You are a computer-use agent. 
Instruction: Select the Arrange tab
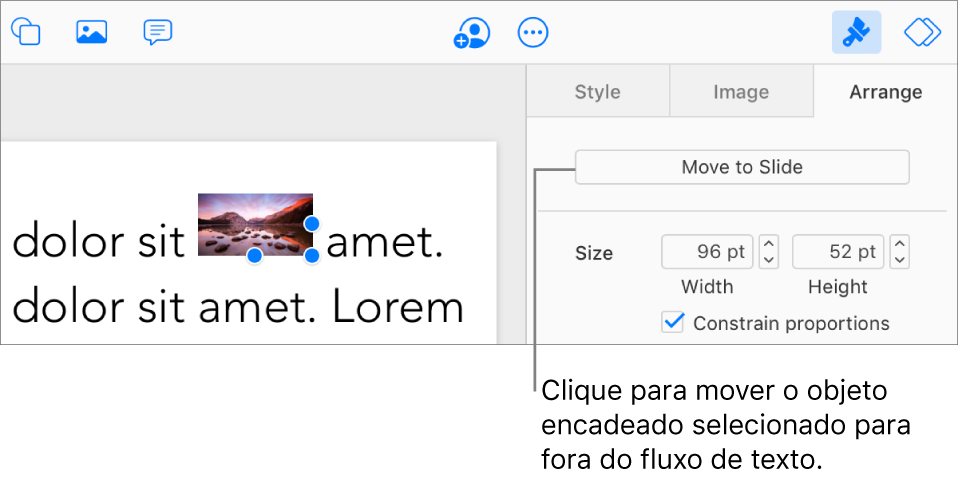[x=886, y=92]
